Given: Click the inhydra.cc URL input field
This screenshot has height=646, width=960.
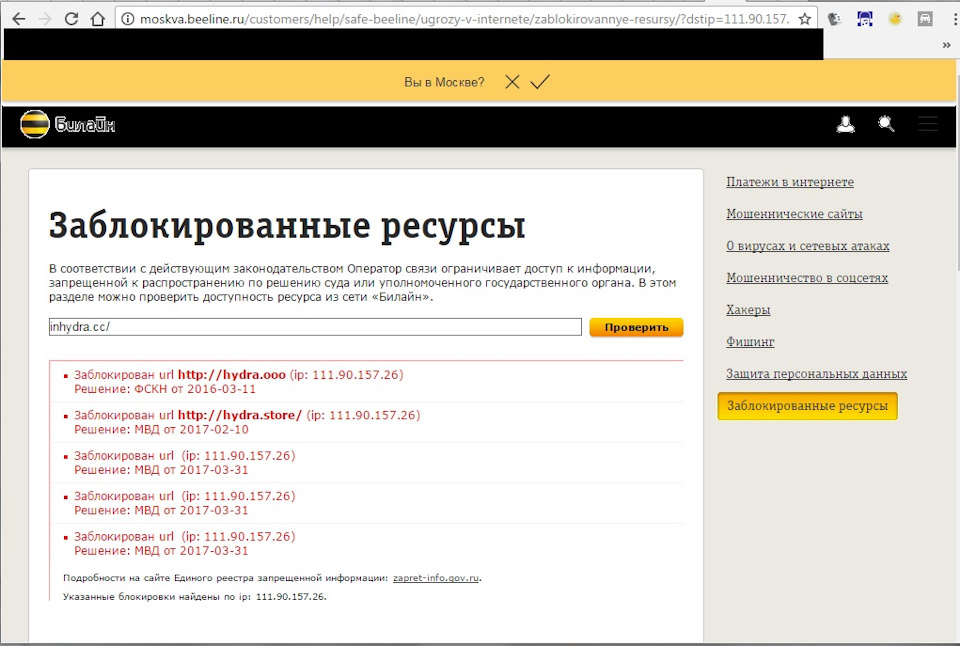Looking at the screenshot, I should point(314,327).
